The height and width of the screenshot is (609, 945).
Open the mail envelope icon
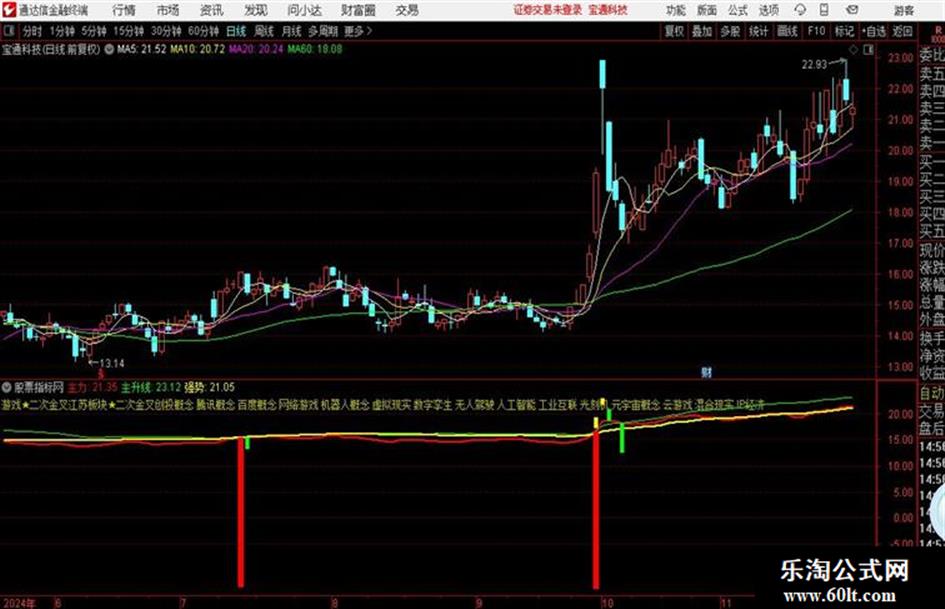click(x=852, y=10)
